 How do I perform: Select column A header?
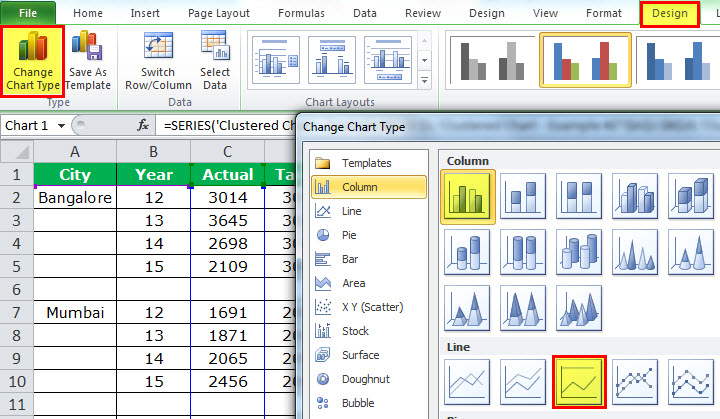pyautogui.click(x=75, y=151)
